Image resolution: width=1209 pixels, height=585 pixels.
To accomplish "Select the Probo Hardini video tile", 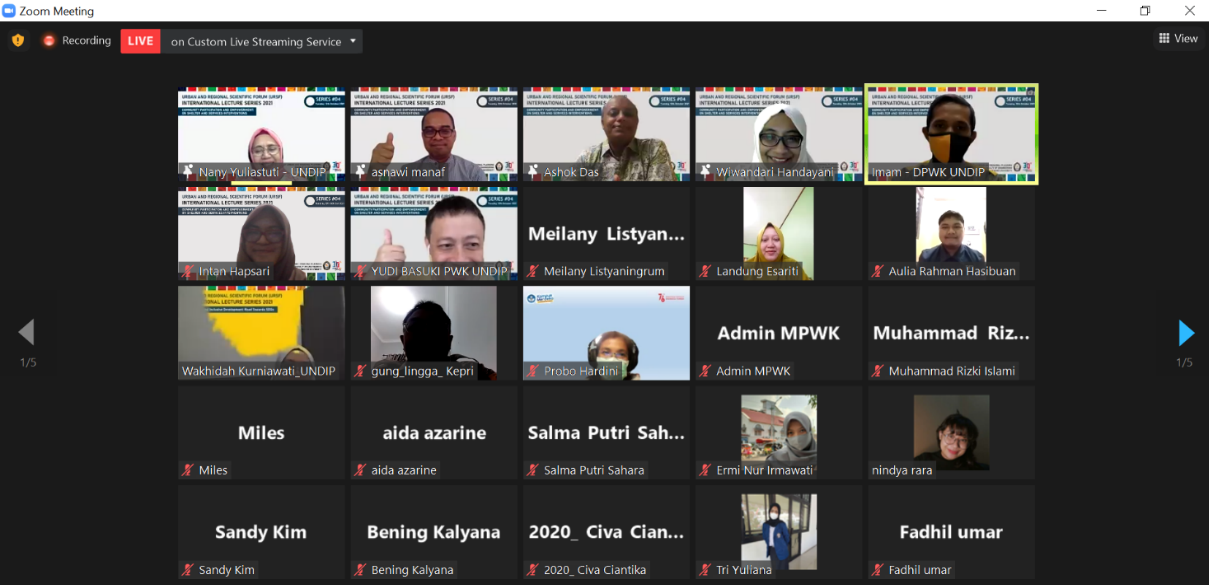I will (x=606, y=333).
